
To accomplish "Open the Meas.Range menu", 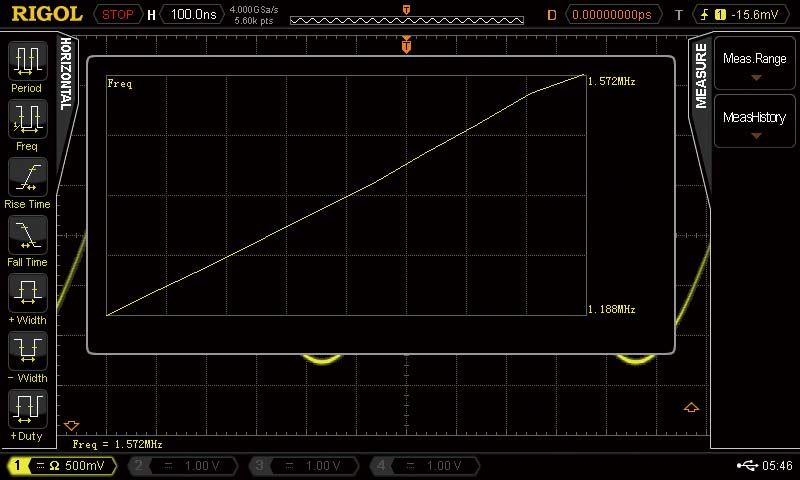I will (x=755, y=63).
